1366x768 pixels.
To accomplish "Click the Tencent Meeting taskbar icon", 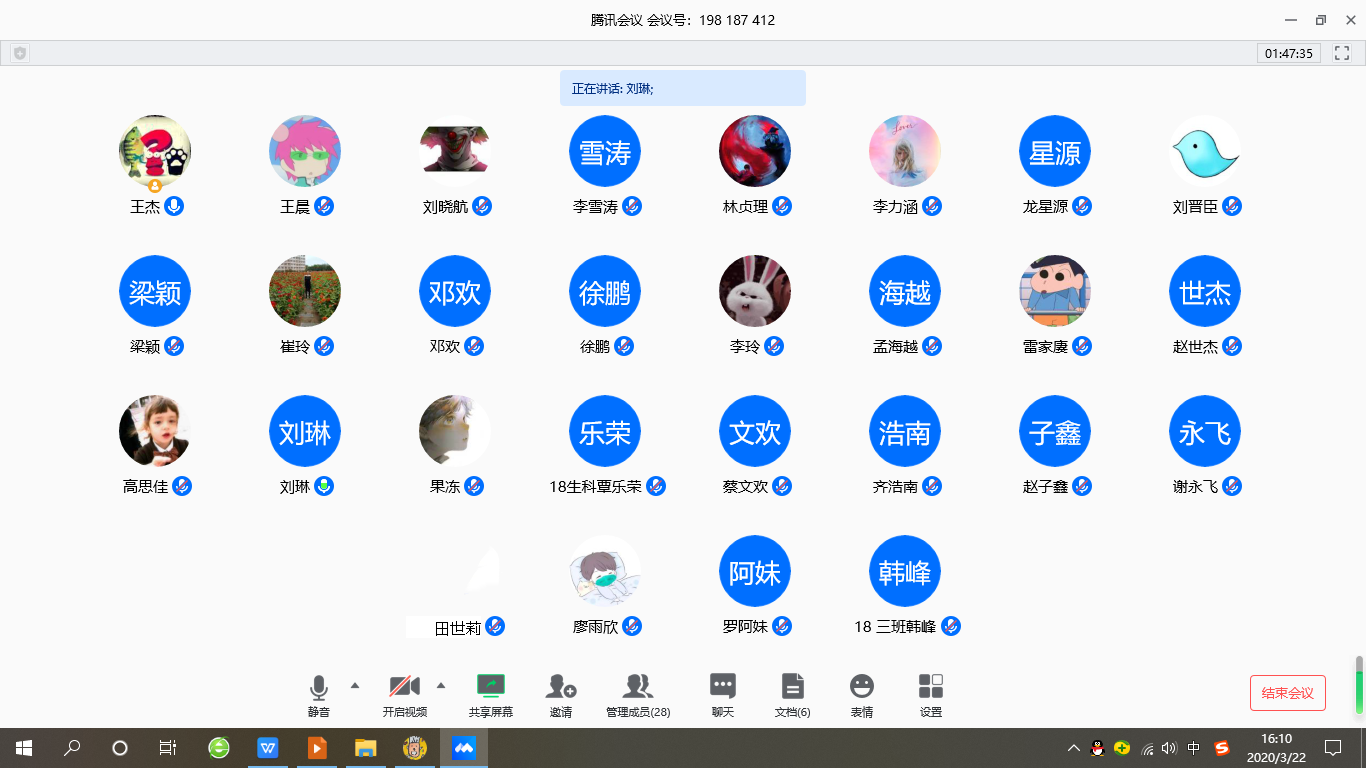I will coord(463,747).
